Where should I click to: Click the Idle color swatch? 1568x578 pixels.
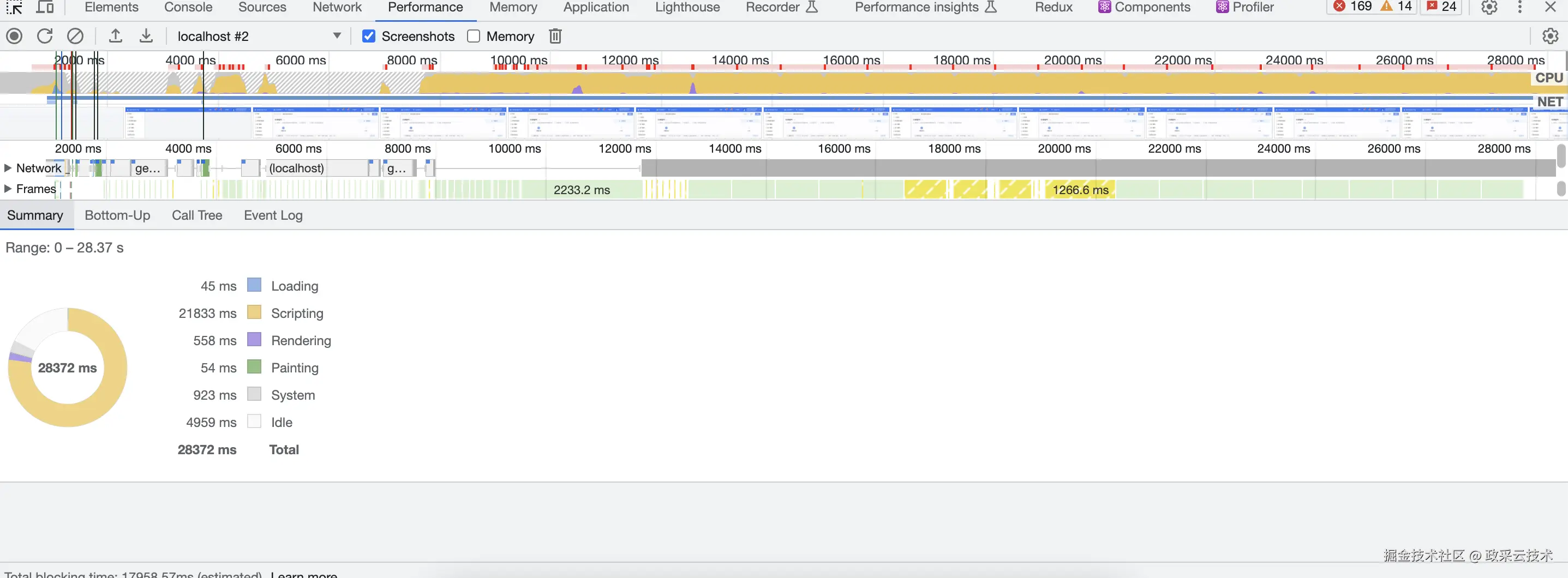point(254,422)
